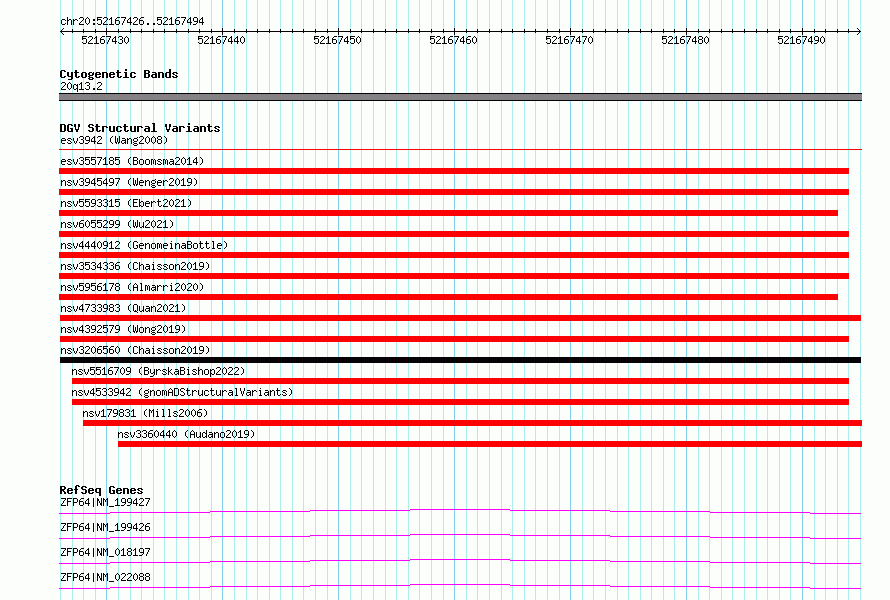Viewport: 890px width, 600px height.
Task: Click the gray 20q13.2 cytogenetic band bar
Action: pos(460,97)
